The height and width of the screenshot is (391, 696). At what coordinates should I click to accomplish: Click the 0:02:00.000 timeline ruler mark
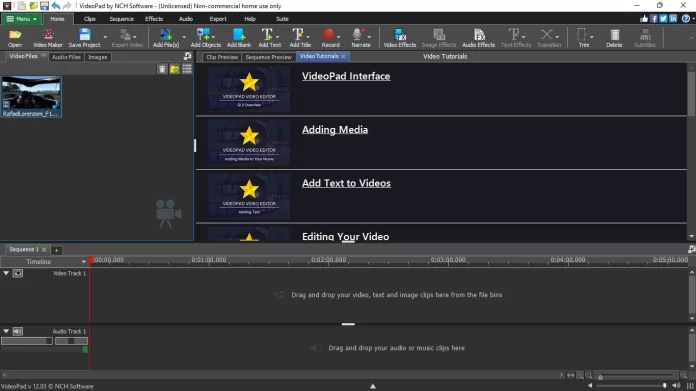pos(328,260)
